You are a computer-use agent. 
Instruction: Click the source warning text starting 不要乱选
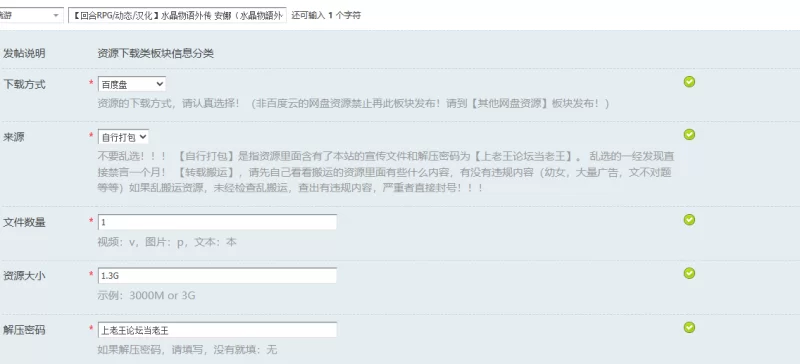click(386, 172)
